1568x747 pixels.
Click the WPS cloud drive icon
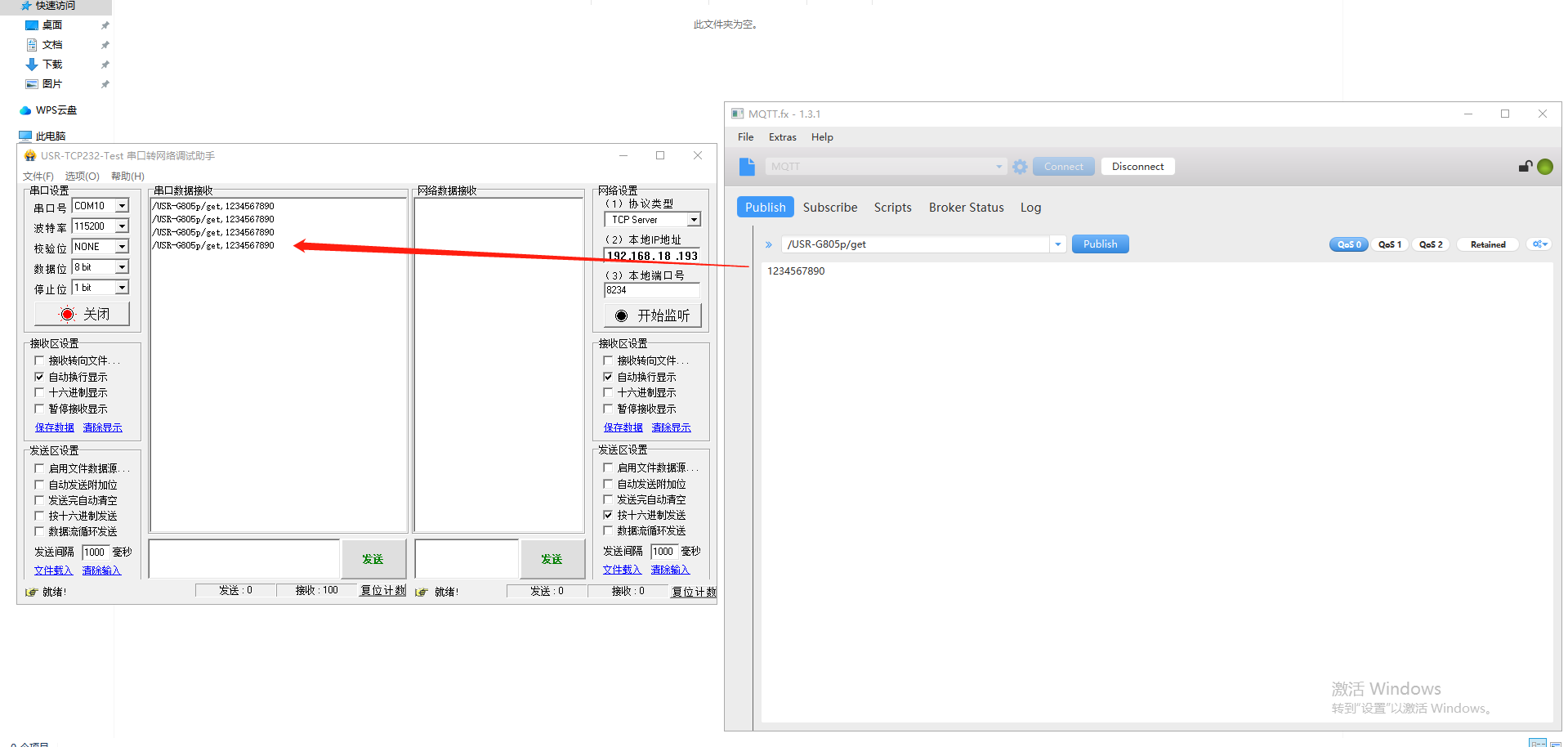click(x=25, y=110)
